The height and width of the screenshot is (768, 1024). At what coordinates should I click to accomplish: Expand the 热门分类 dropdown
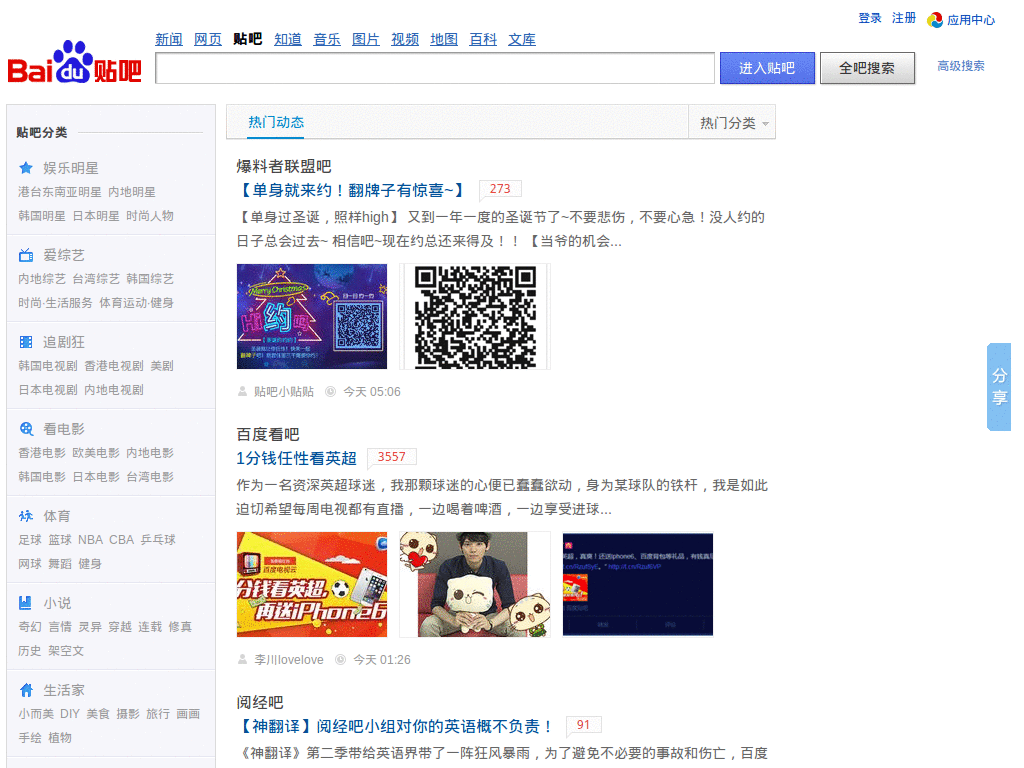pyautogui.click(x=732, y=122)
